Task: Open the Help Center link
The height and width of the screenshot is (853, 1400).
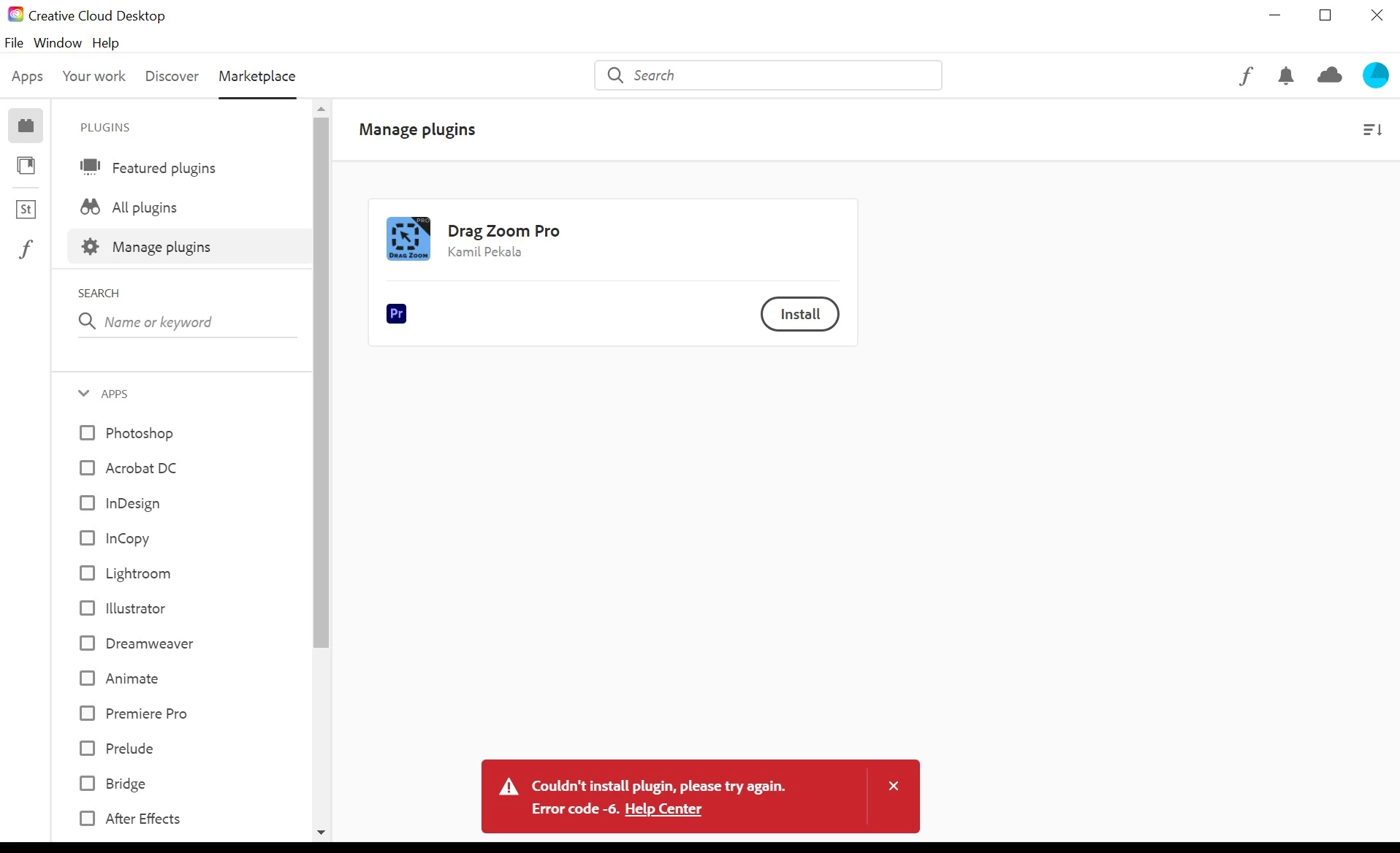Action: point(663,809)
